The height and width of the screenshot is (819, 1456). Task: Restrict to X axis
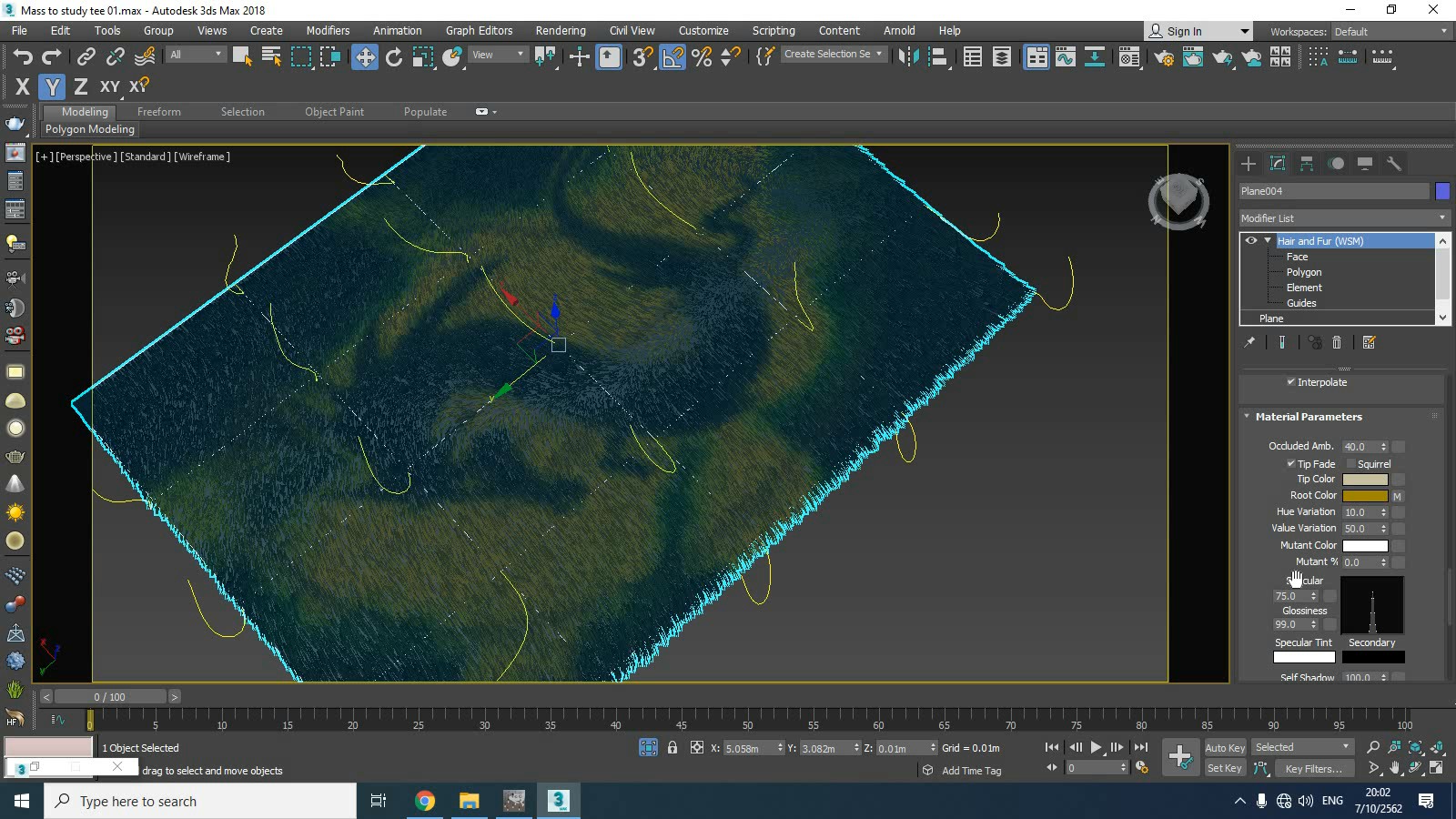click(23, 86)
